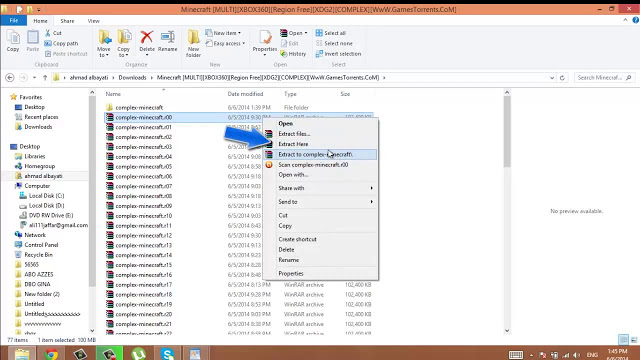Select Local Disk (C:) in navigation pane
Screen dimensions: 640x360
point(46,196)
